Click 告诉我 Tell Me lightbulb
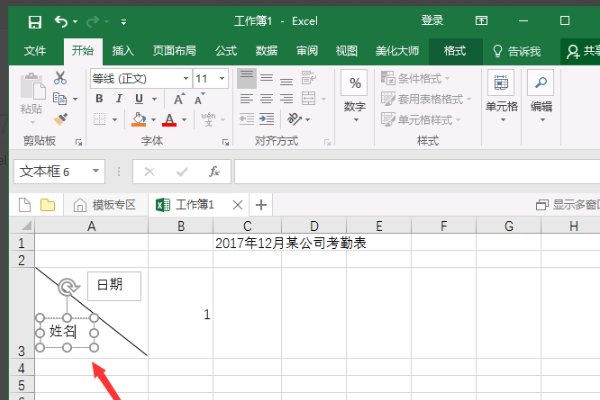The height and width of the screenshot is (400, 600). [517, 51]
